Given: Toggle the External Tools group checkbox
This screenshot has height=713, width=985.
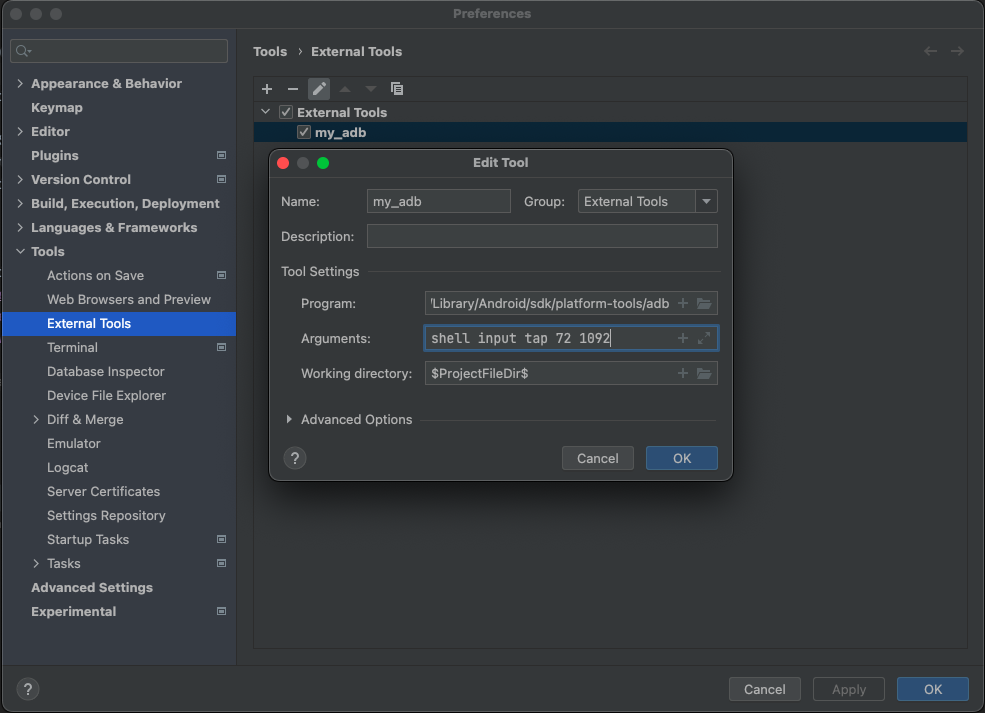Looking at the screenshot, I should 286,112.
